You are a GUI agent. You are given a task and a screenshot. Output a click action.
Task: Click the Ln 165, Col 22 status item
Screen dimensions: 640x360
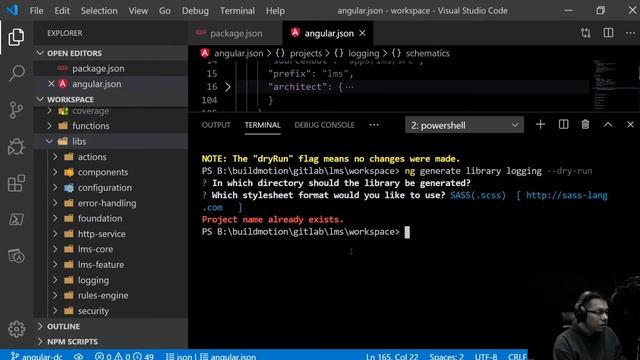392,356
